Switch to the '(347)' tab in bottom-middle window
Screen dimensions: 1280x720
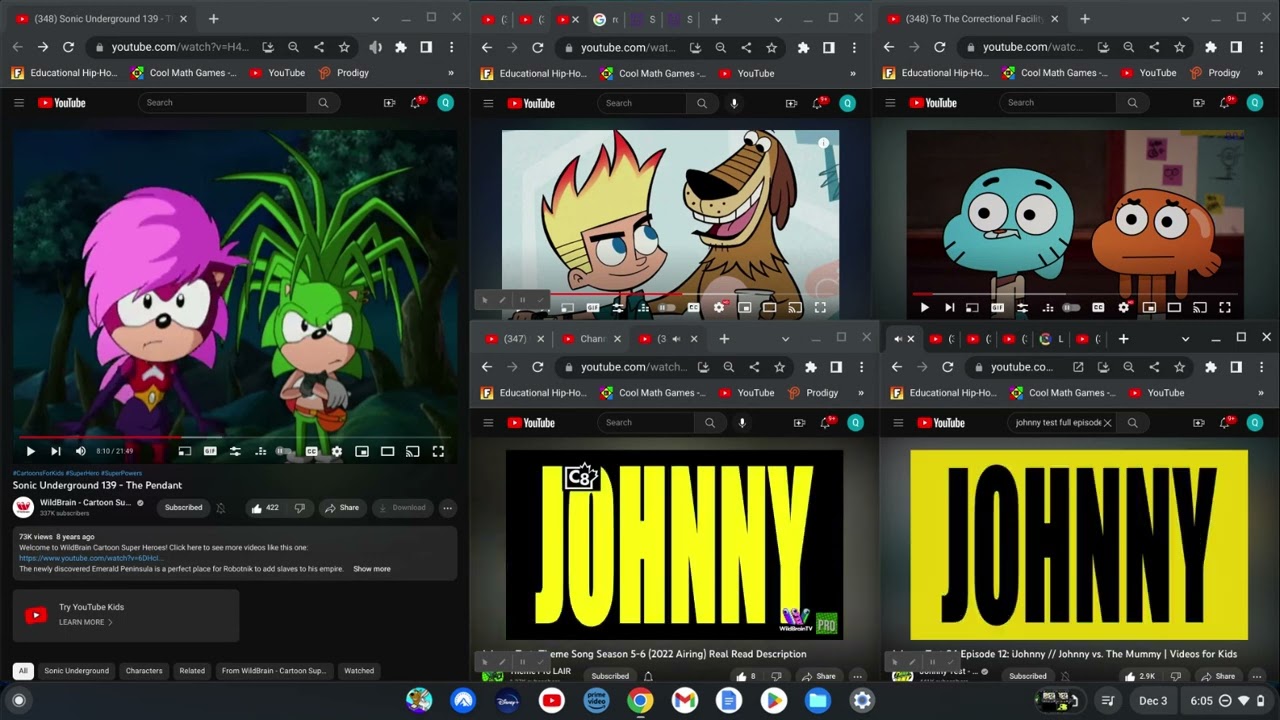click(514, 339)
